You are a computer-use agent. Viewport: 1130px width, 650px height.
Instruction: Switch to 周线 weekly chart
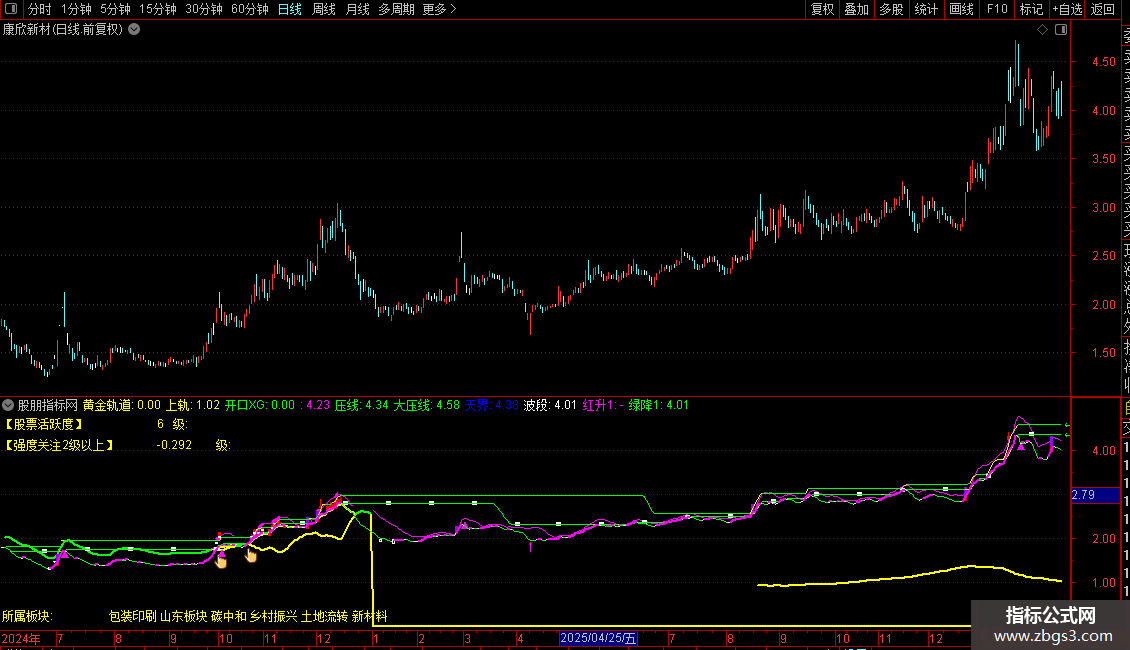point(324,9)
